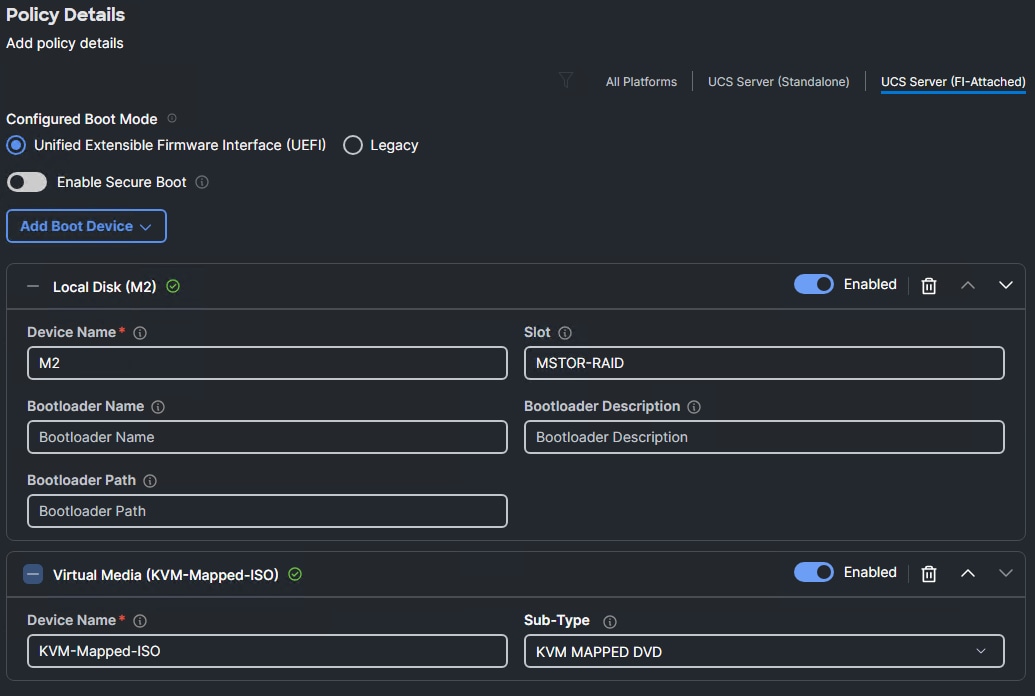
Task: Click the Bootloader Name input field
Action: click(266, 437)
